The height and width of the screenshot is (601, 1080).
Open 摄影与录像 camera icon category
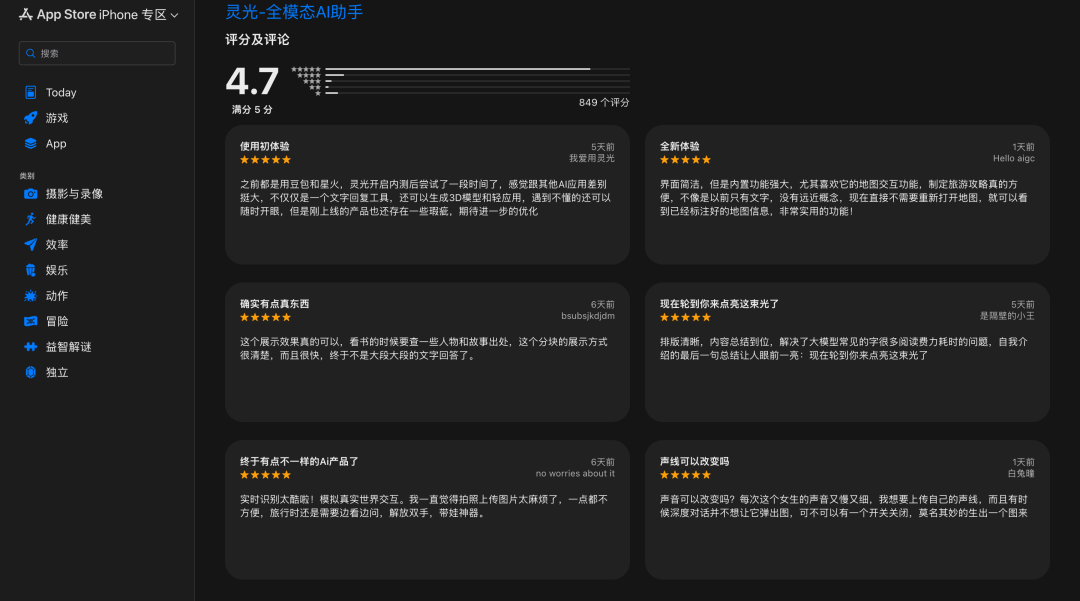(30, 194)
